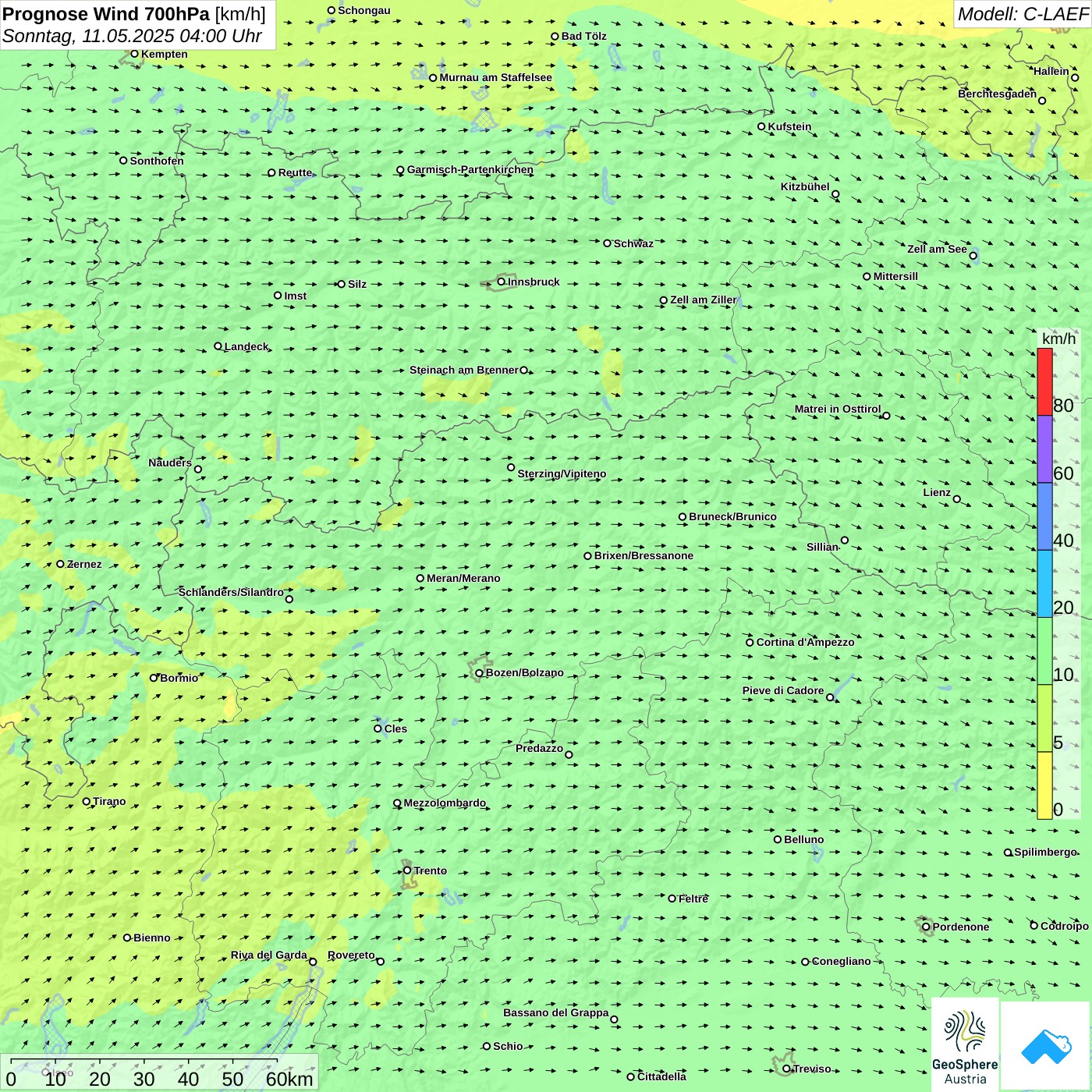This screenshot has height=1092, width=1092.
Task: Click the 'Schlanders/Silandro' label
Action: point(231,592)
